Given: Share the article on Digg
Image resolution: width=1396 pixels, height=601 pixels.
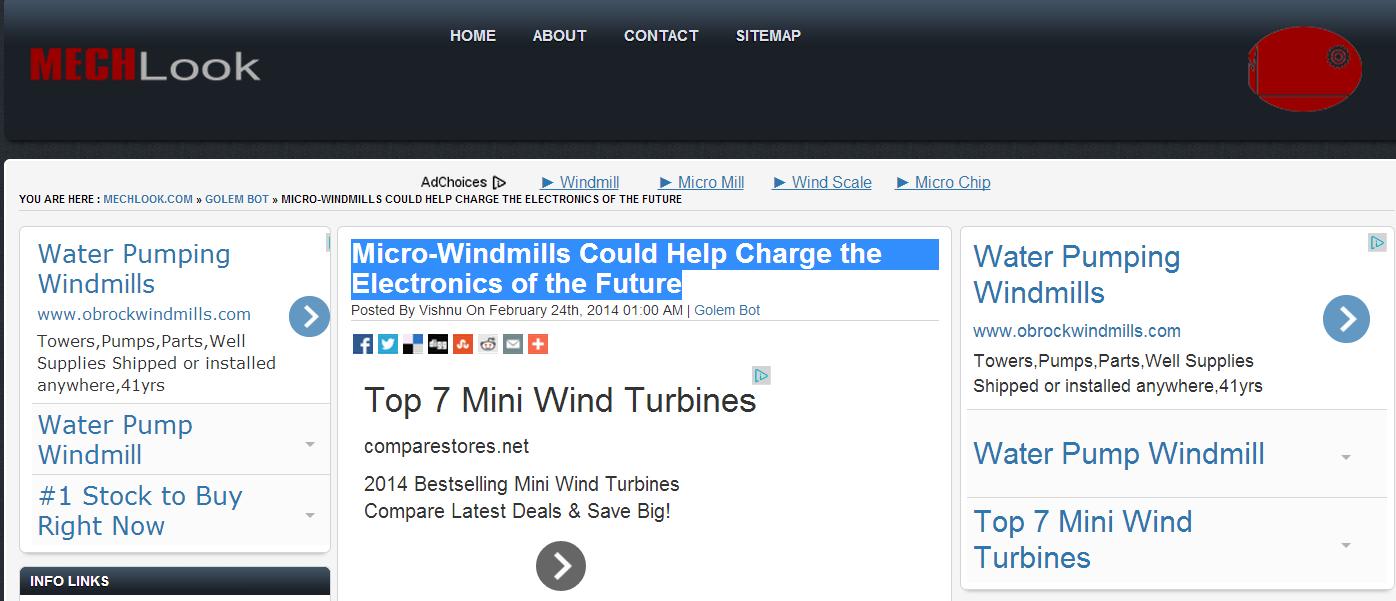Looking at the screenshot, I should click(438, 344).
